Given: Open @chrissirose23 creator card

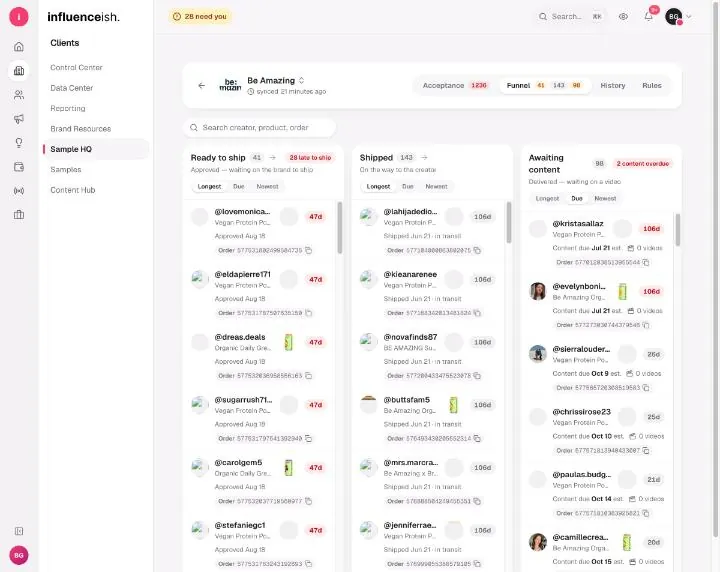Looking at the screenshot, I should [597, 431].
